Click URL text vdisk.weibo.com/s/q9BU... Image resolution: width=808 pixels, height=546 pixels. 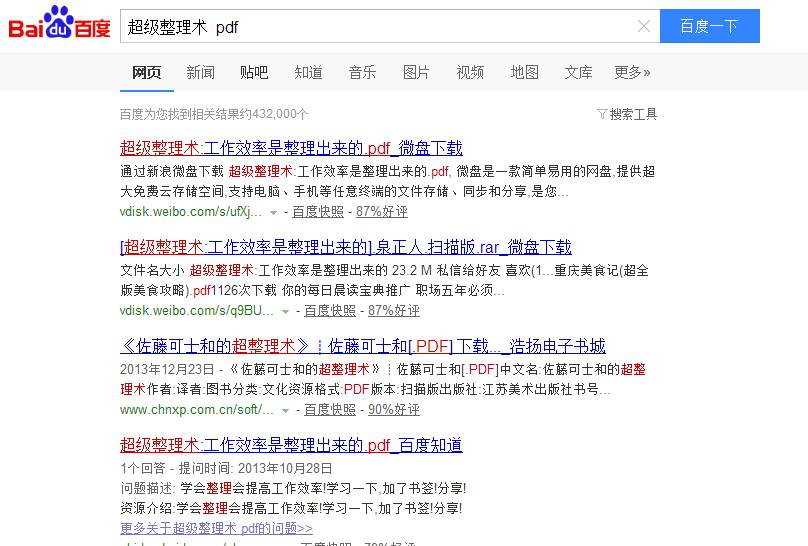coord(197,311)
